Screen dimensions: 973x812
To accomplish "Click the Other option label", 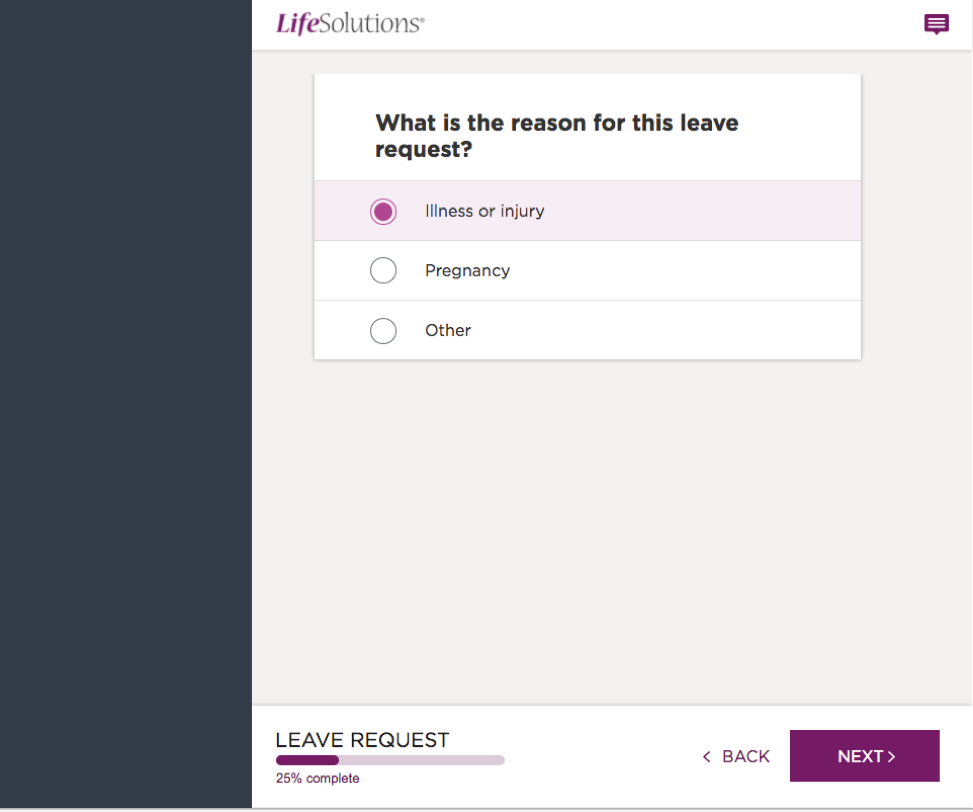I will click(447, 330).
